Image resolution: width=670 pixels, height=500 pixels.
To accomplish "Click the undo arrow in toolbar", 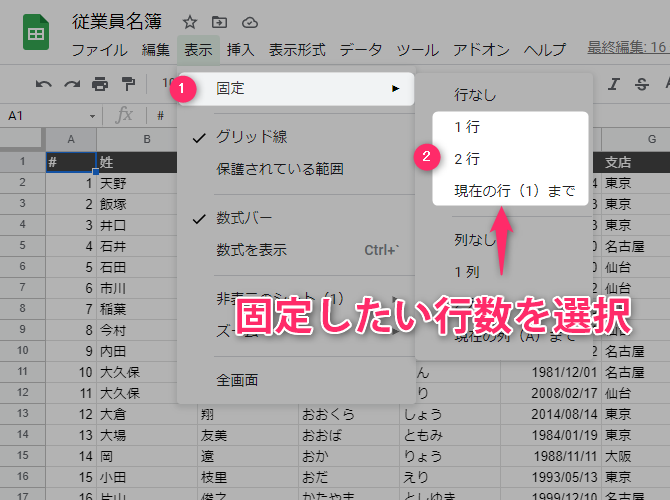I will (44, 84).
